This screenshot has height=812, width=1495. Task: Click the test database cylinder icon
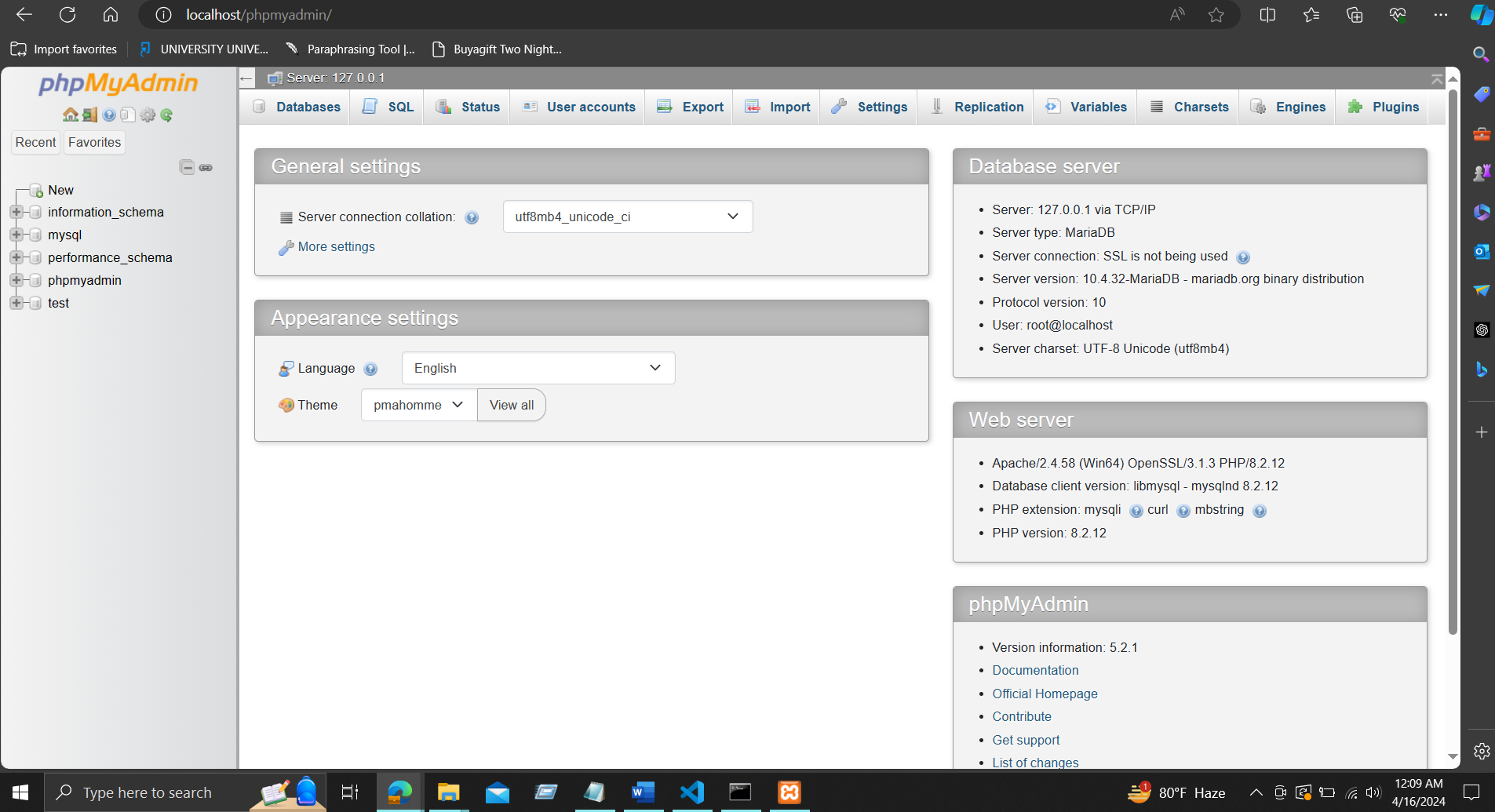[35, 303]
